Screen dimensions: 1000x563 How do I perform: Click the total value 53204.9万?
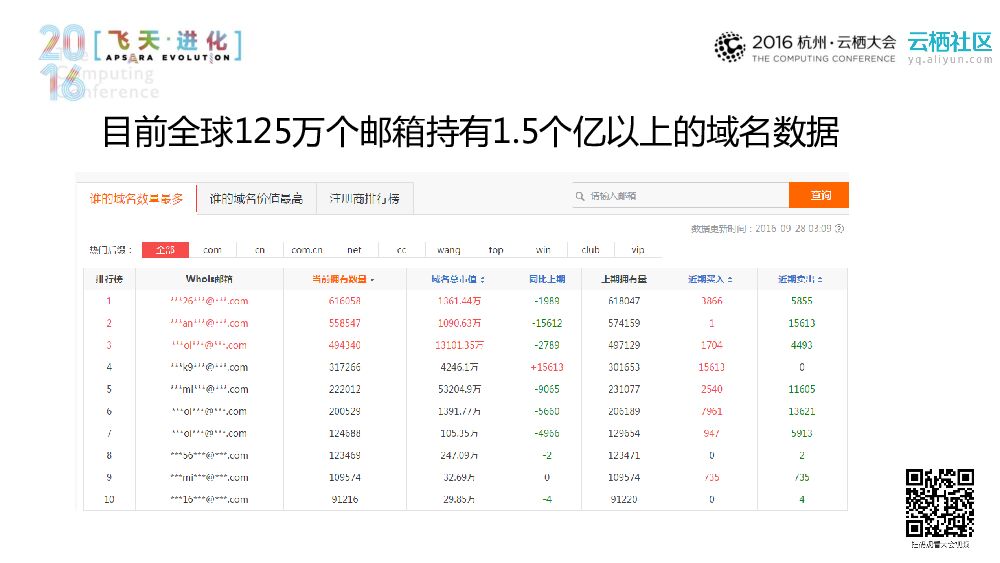(459, 389)
